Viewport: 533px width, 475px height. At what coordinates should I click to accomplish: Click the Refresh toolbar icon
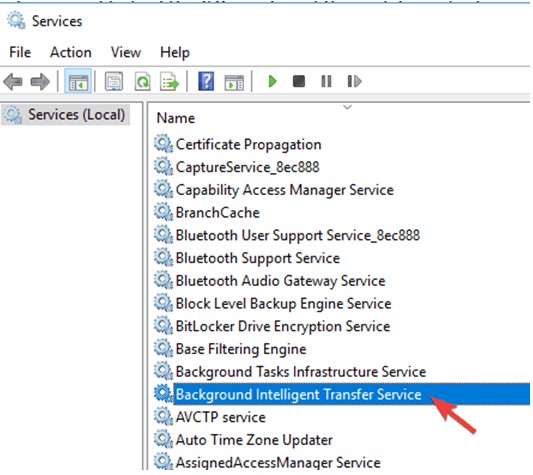click(x=142, y=81)
